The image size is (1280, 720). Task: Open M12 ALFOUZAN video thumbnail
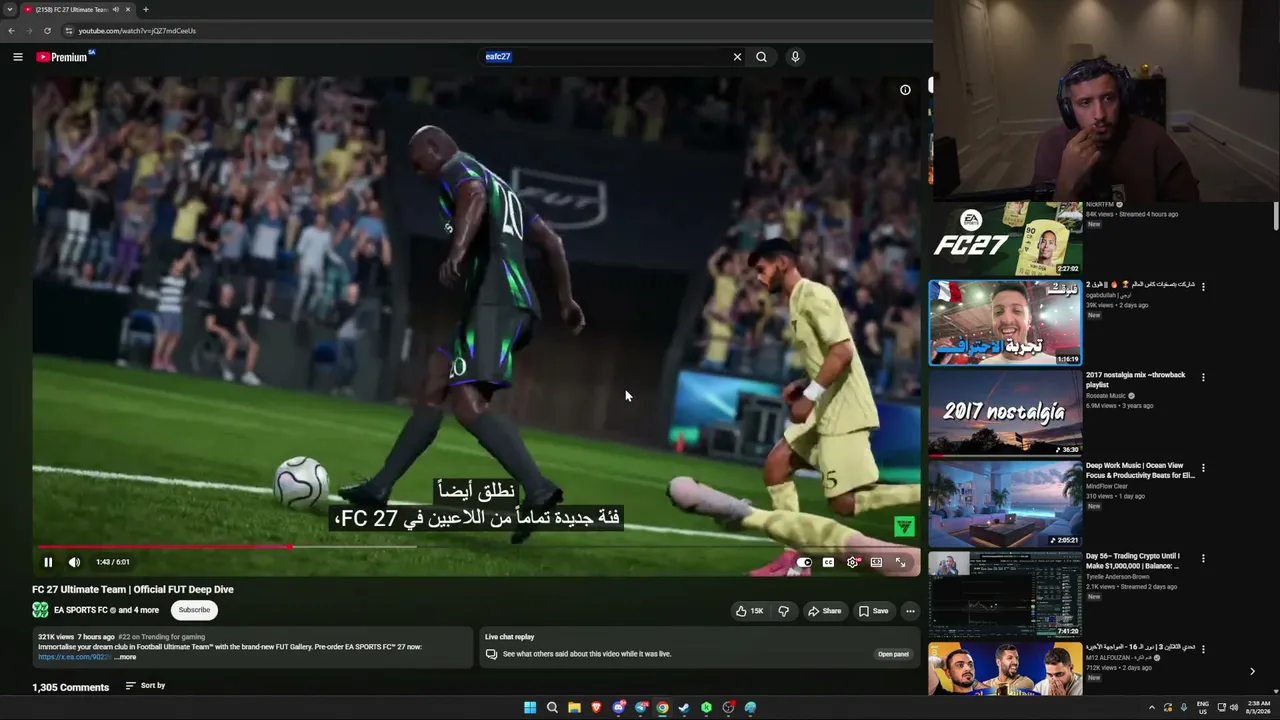[1005, 669]
